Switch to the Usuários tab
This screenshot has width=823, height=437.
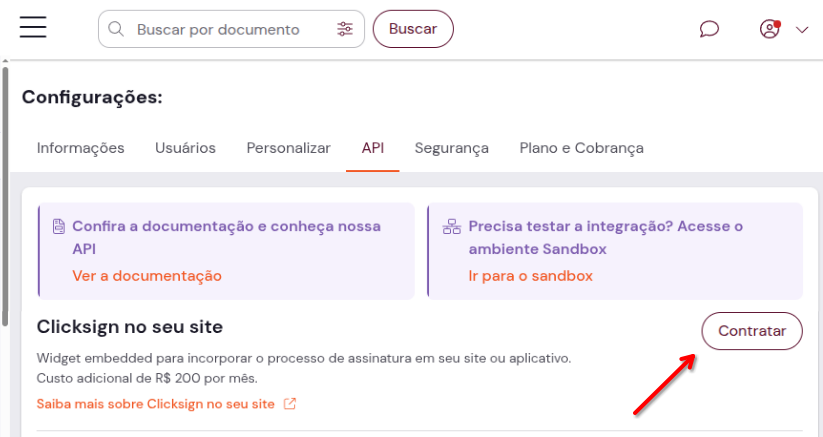pyautogui.click(x=185, y=148)
